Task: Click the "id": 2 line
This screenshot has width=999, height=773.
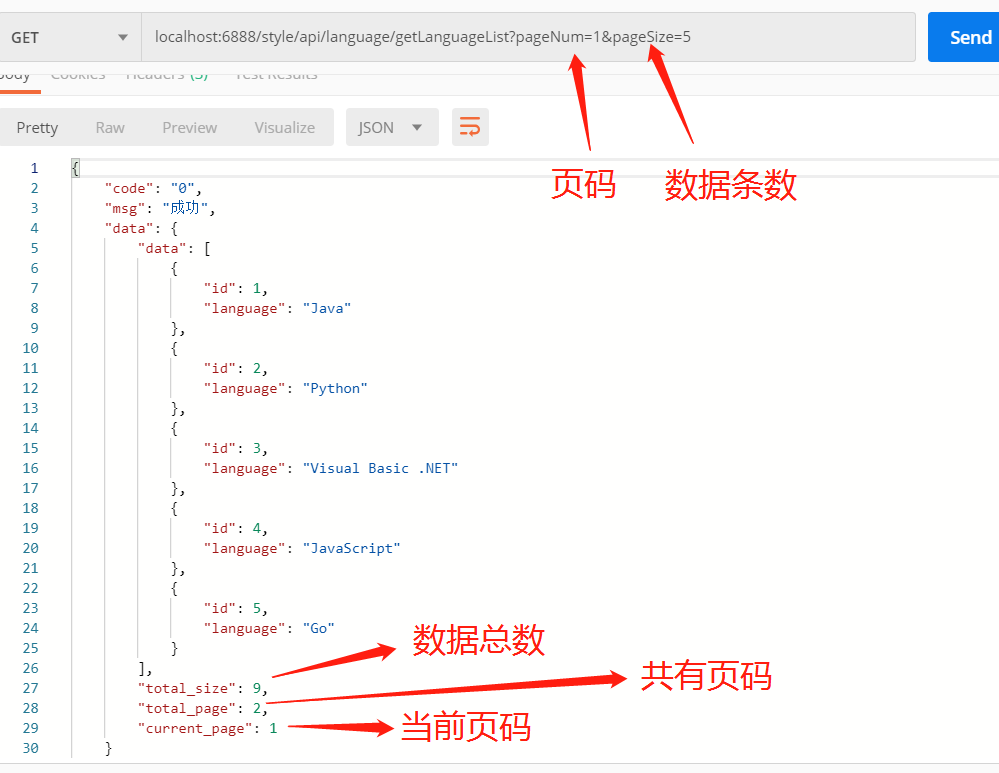Action: 236,368
